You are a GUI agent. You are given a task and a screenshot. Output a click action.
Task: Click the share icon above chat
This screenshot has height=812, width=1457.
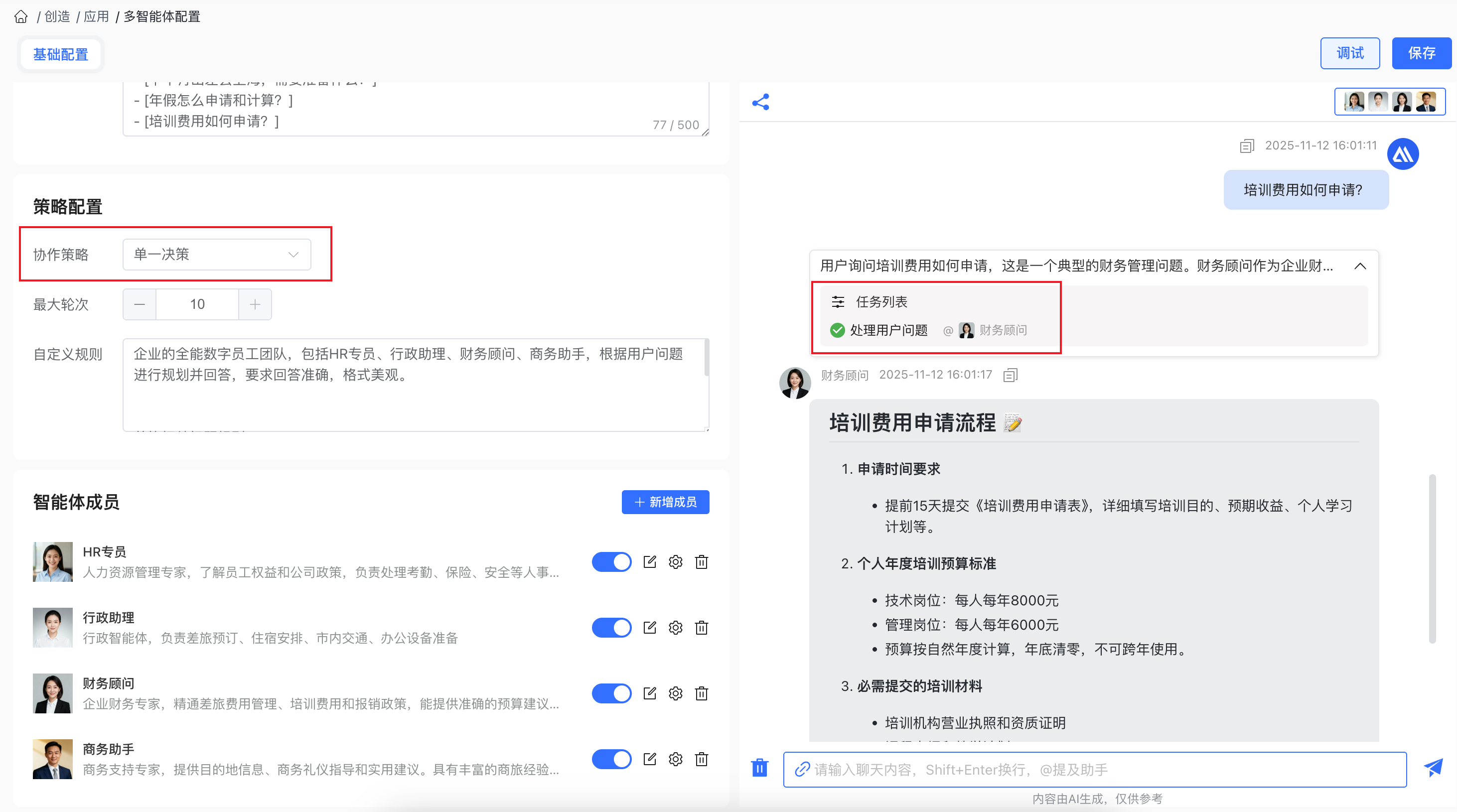click(x=760, y=102)
